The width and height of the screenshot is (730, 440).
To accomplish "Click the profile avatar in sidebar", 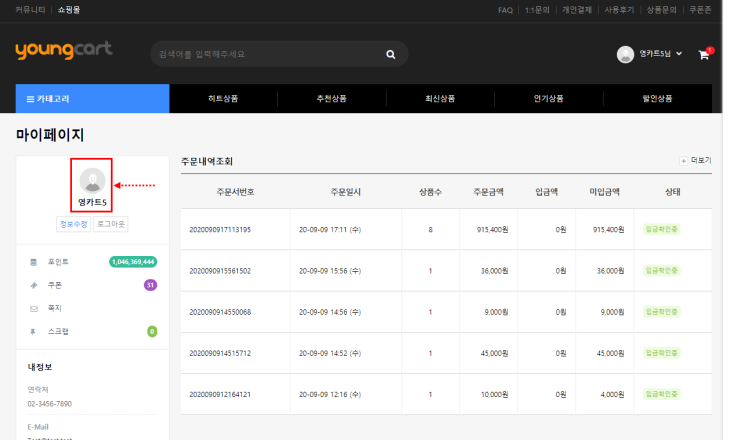I will tap(92, 181).
